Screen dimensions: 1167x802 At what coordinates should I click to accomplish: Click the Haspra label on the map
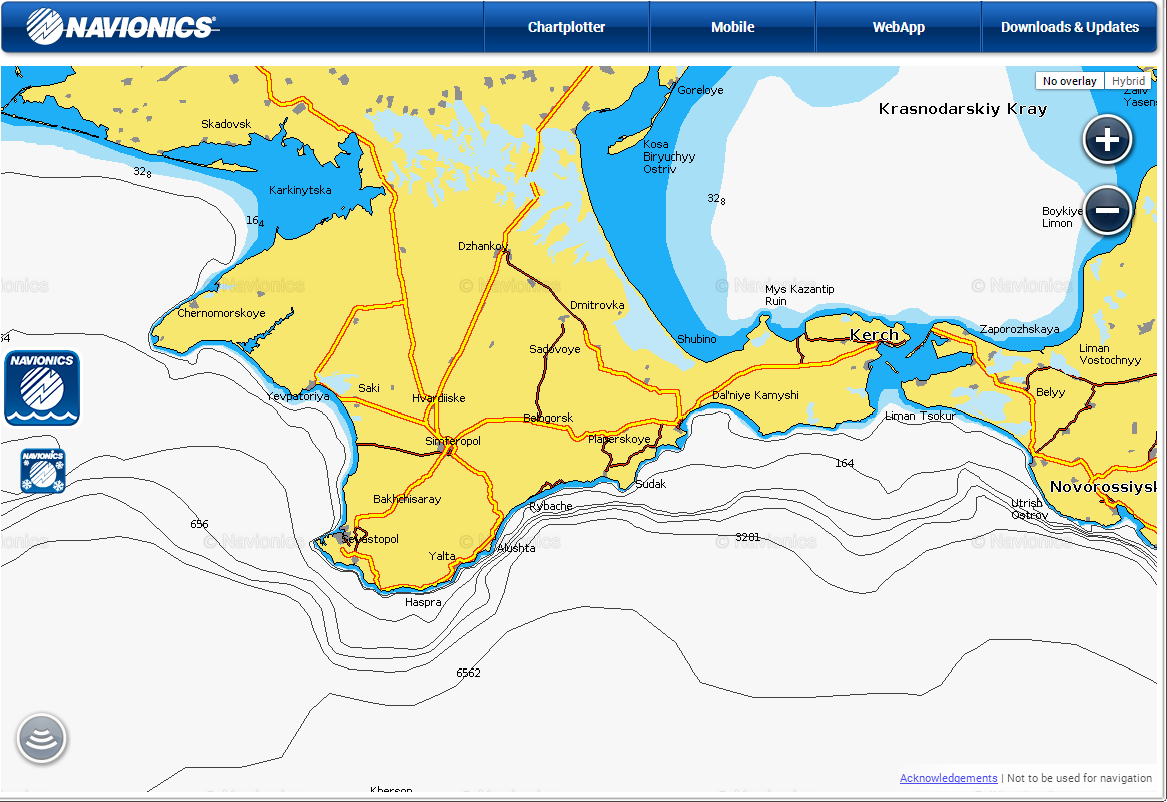tap(423, 603)
